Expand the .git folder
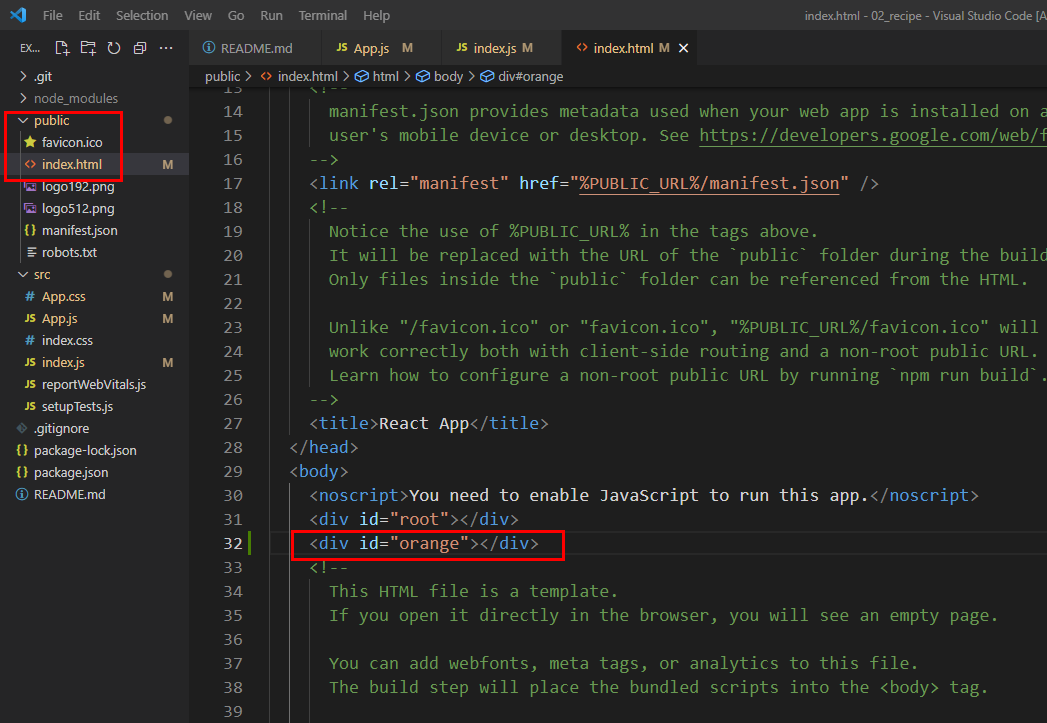The height and width of the screenshot is (723, 1047). point(94,76)
